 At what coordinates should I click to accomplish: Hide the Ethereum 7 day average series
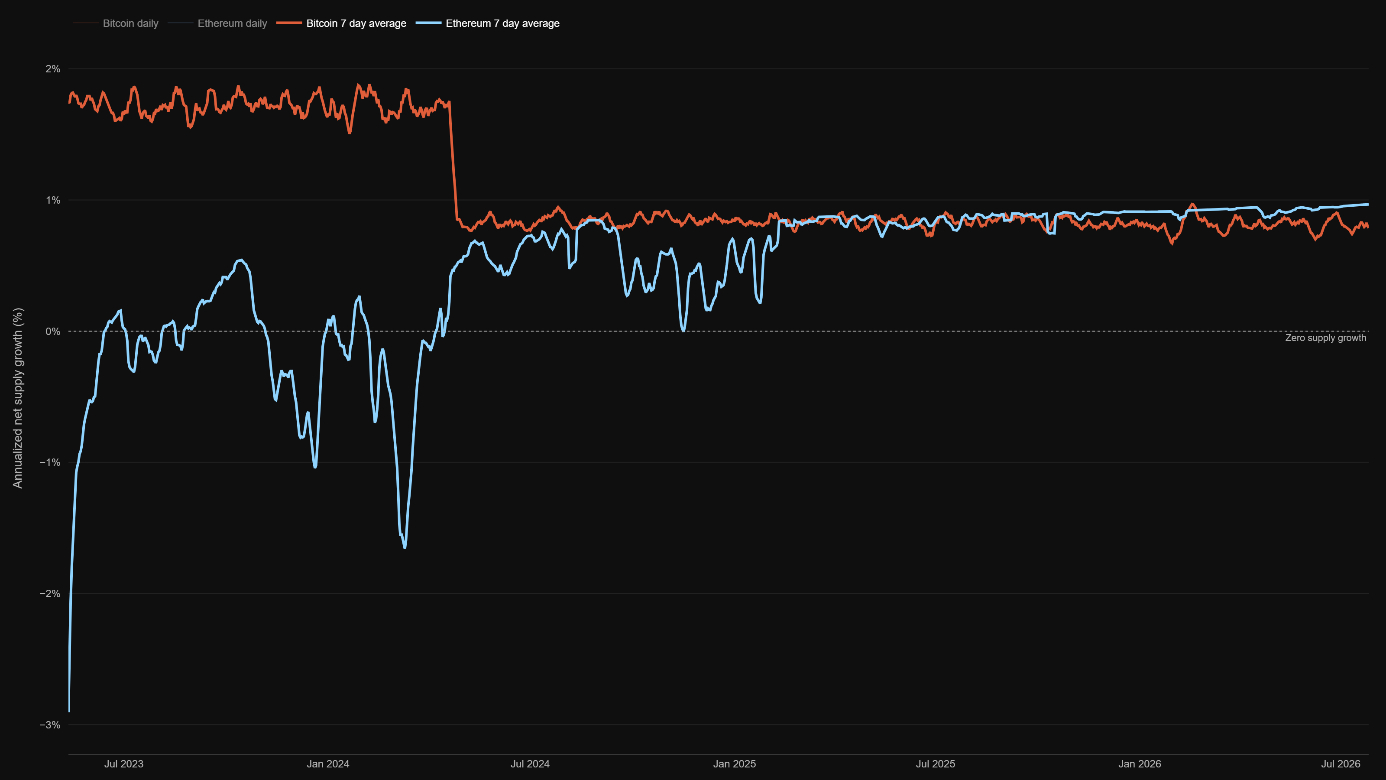489,23
